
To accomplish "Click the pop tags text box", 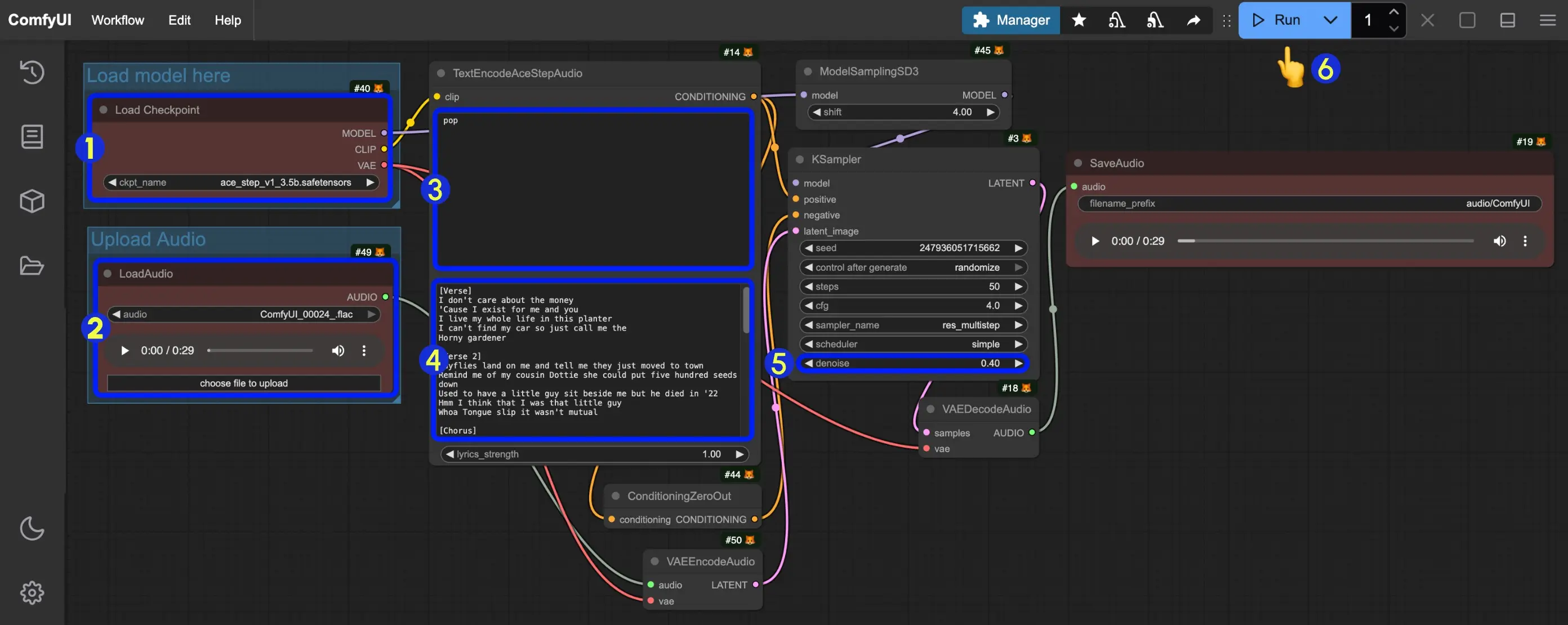I will pyautogui.click(x=594, y=189).
